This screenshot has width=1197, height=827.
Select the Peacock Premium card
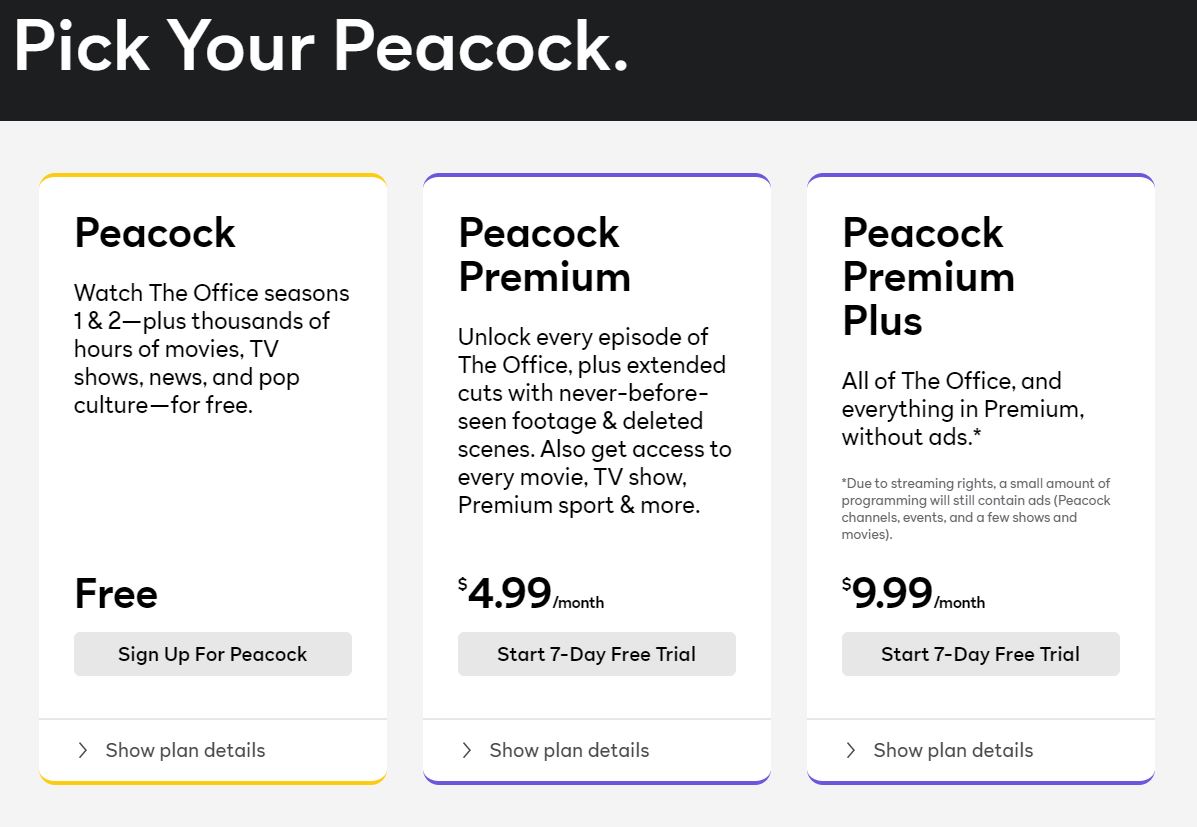point(596,450)
